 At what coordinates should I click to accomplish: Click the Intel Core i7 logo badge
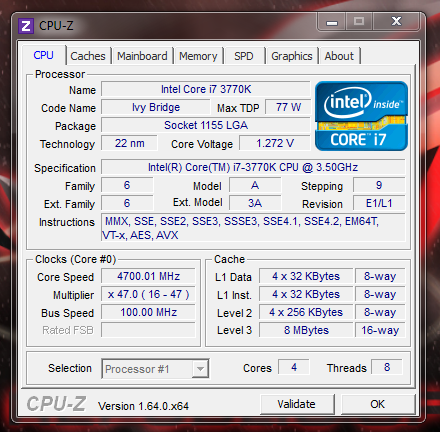pos(361,116)
